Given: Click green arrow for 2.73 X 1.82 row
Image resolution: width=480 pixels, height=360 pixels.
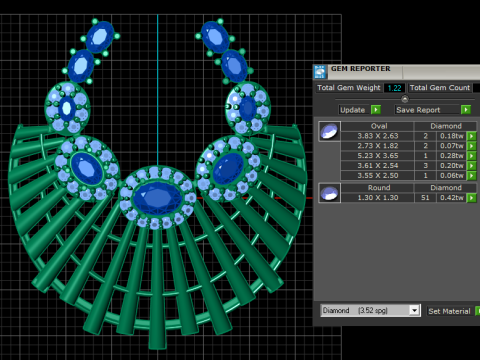Looking at the screenshot, I should [471, 146].
